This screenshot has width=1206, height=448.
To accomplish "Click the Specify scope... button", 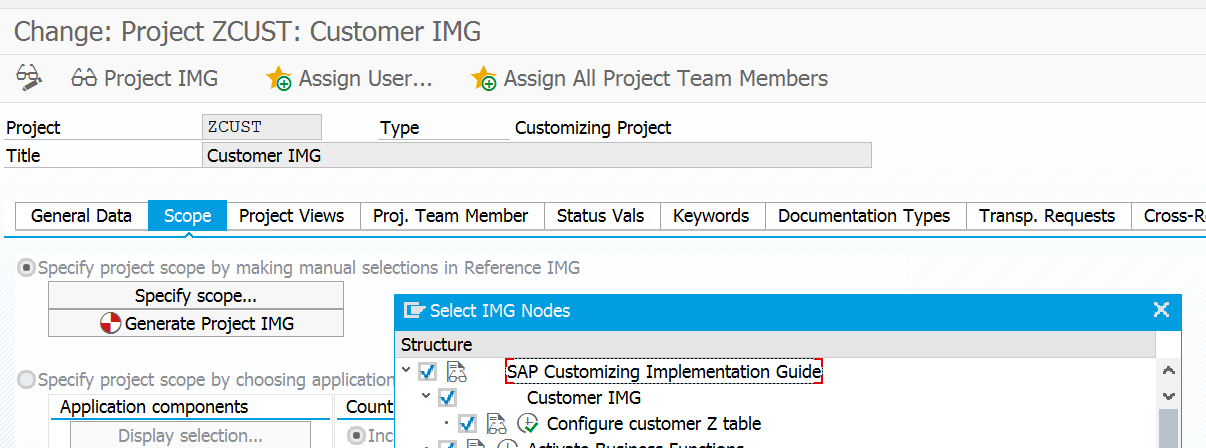I will pos(196,296).
